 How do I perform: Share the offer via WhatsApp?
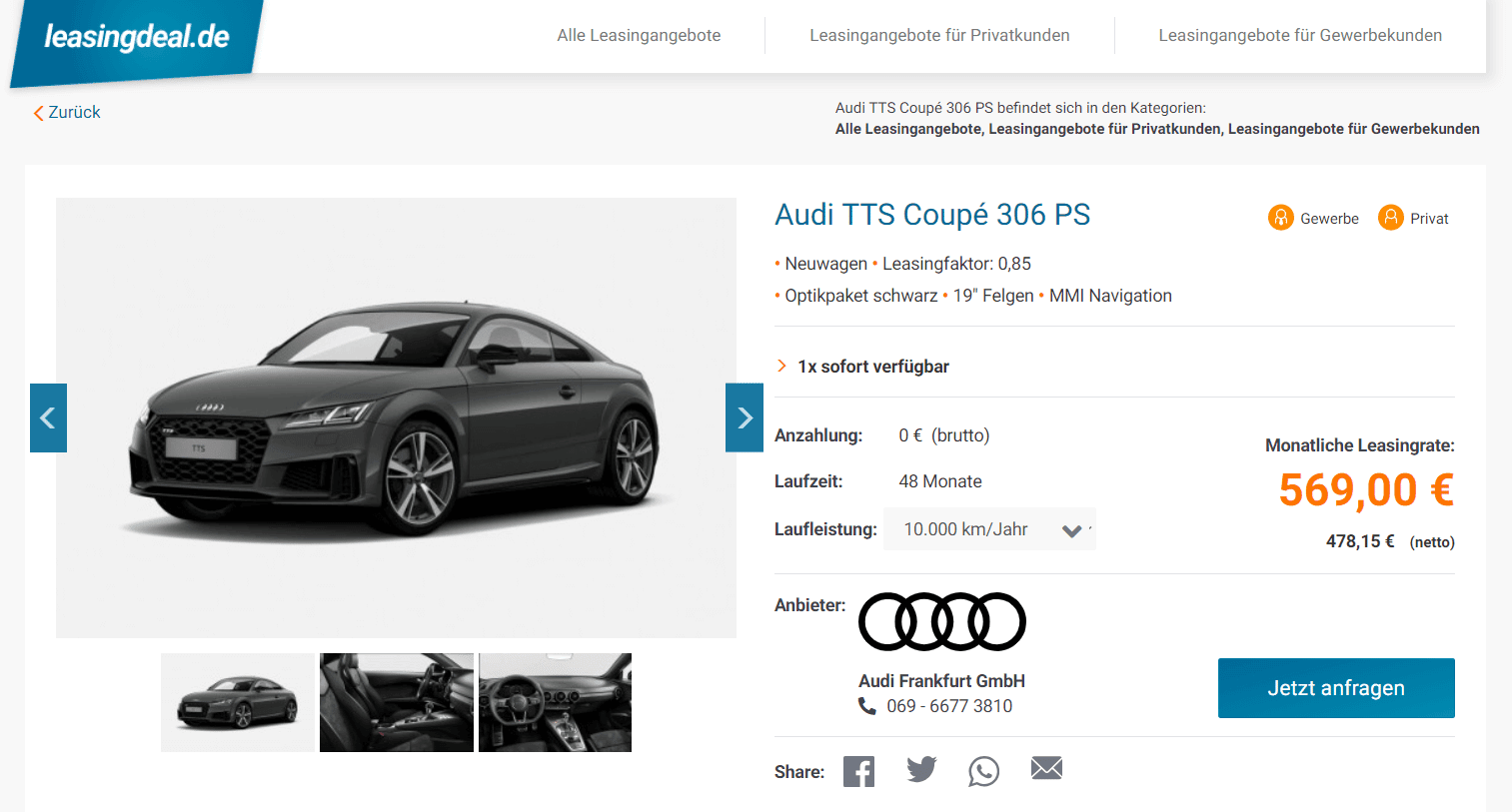pos(983,771)
